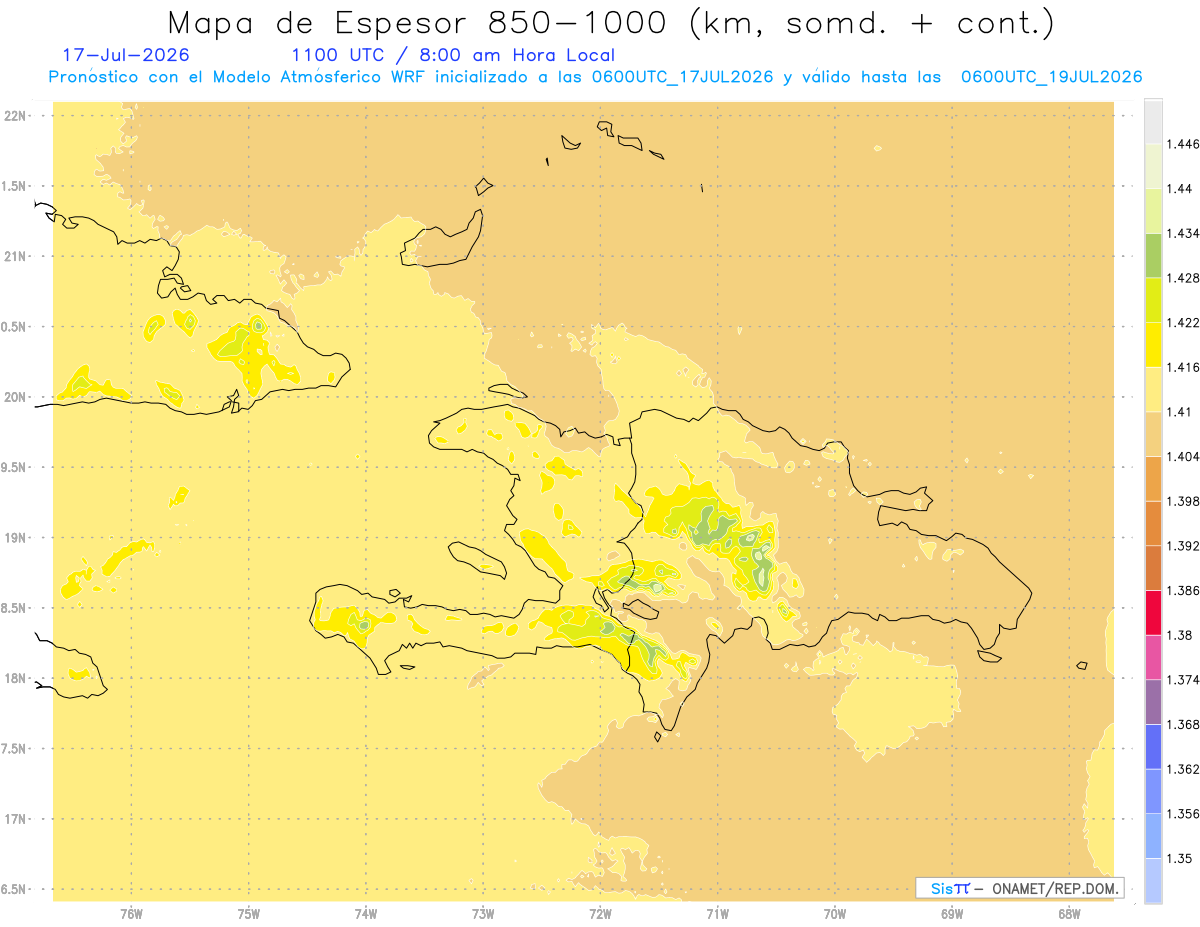Click the '75W' longitude label
Viewport: 1200px width, 927px height.
pos(249,913)
